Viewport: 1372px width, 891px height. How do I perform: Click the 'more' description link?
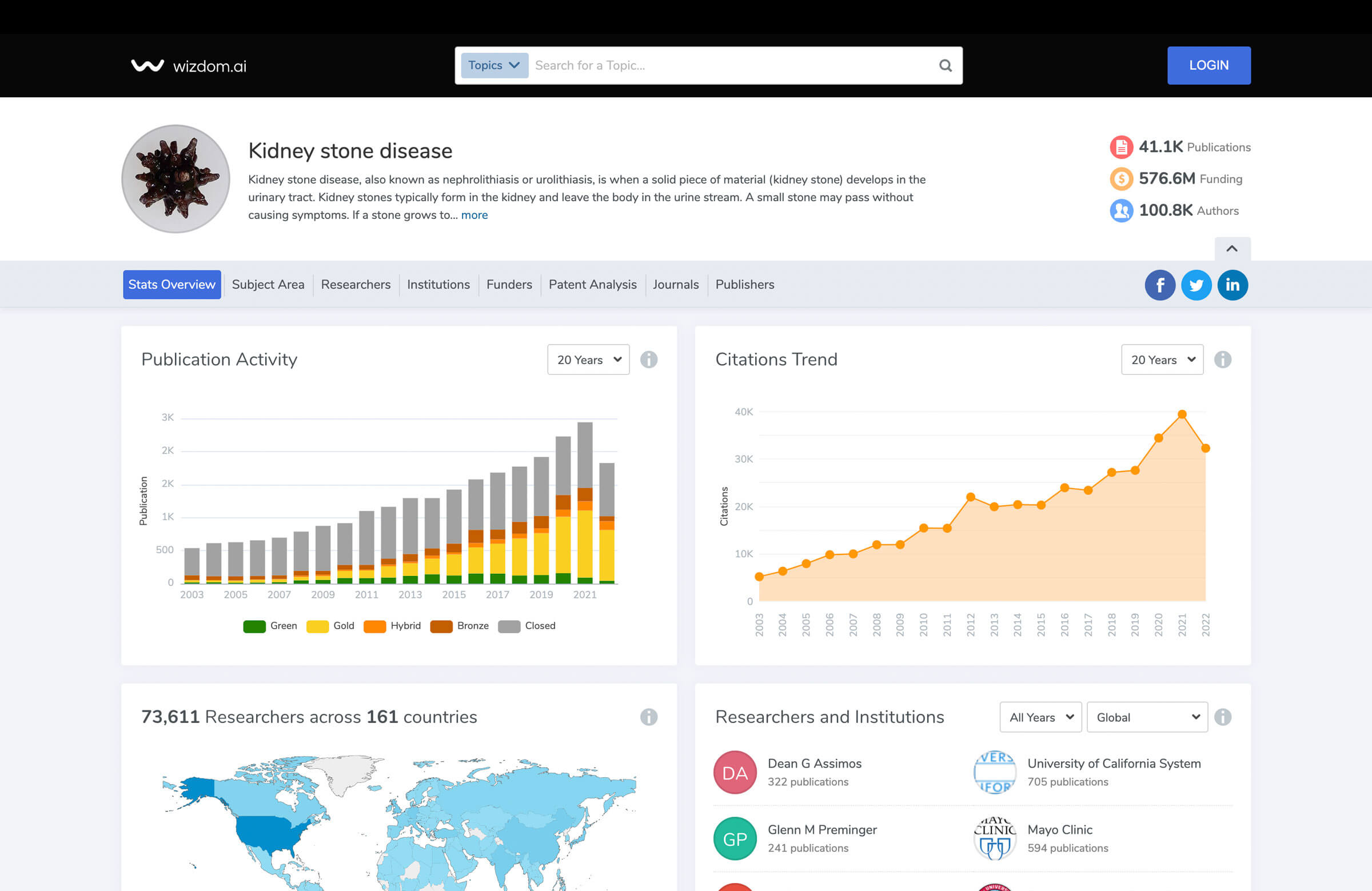[474, 215]
